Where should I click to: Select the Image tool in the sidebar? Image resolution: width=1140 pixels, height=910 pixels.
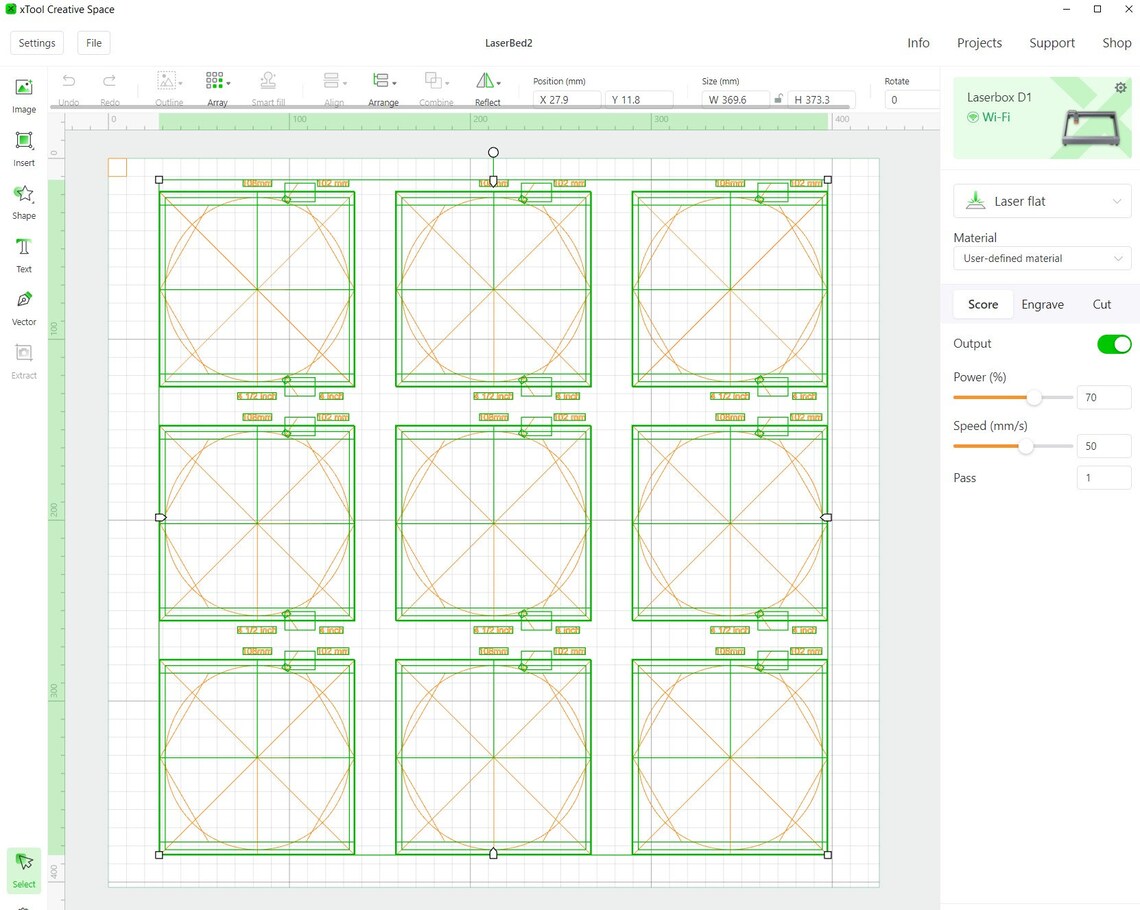[23, 95]
